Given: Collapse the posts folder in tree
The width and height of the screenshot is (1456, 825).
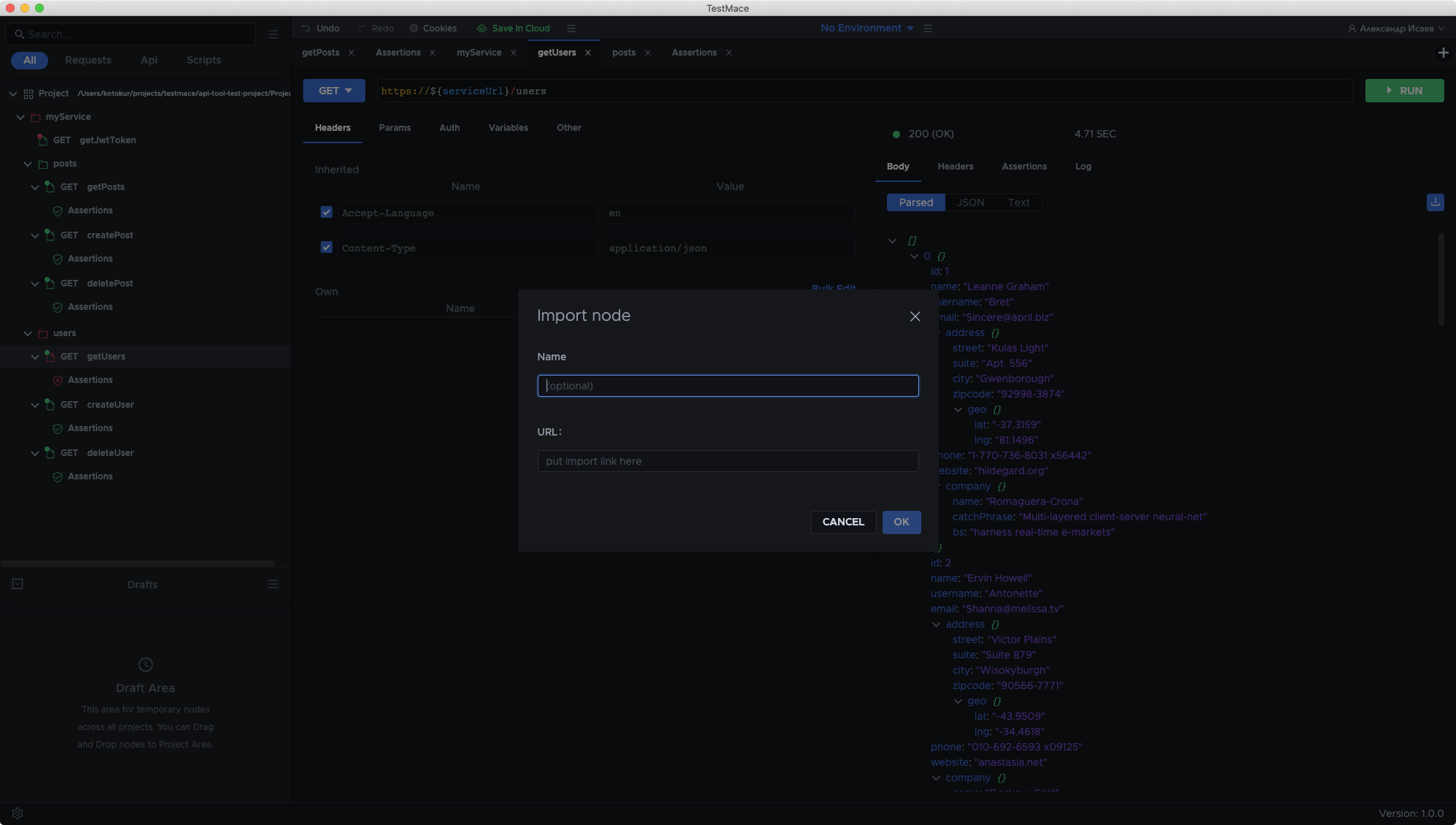Looking at the screenshot, I should [x=28, y=164].
